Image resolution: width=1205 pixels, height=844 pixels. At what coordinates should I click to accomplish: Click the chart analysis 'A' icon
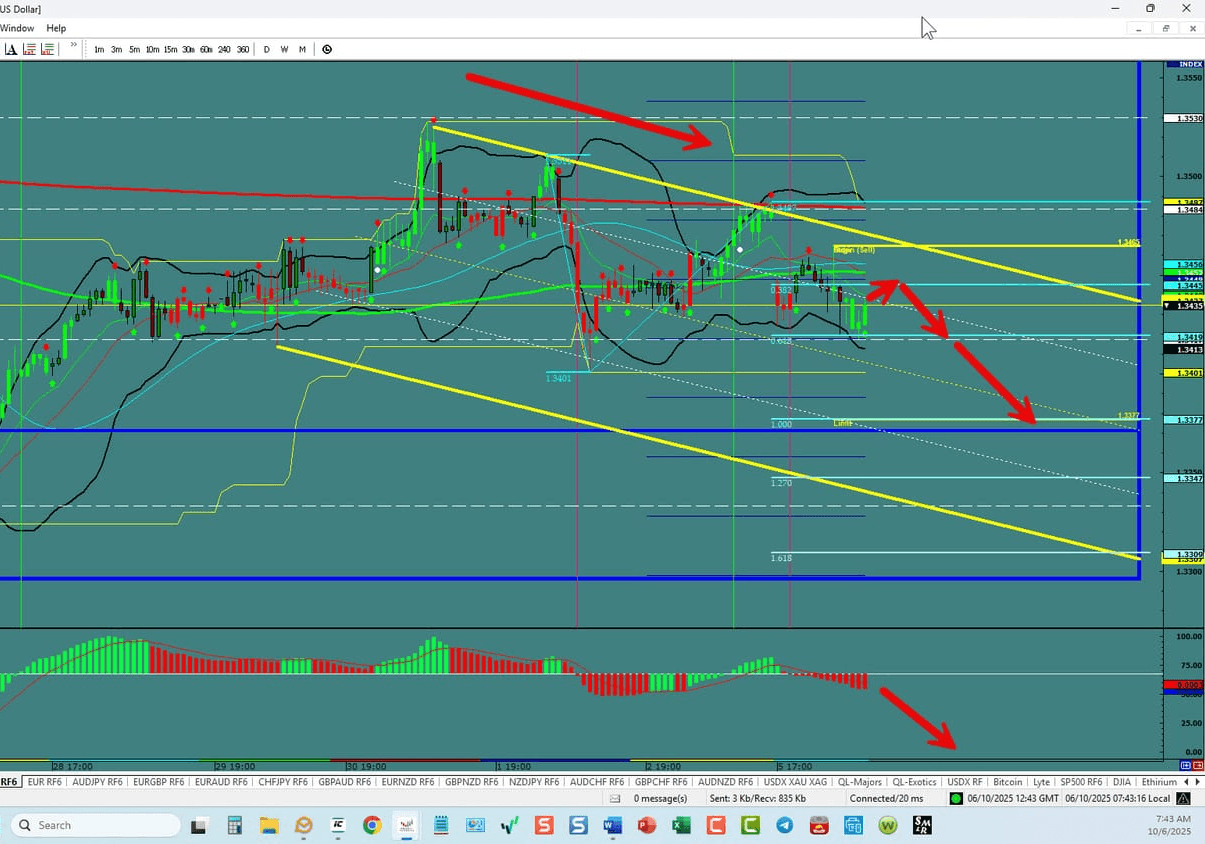click(11, 48)
